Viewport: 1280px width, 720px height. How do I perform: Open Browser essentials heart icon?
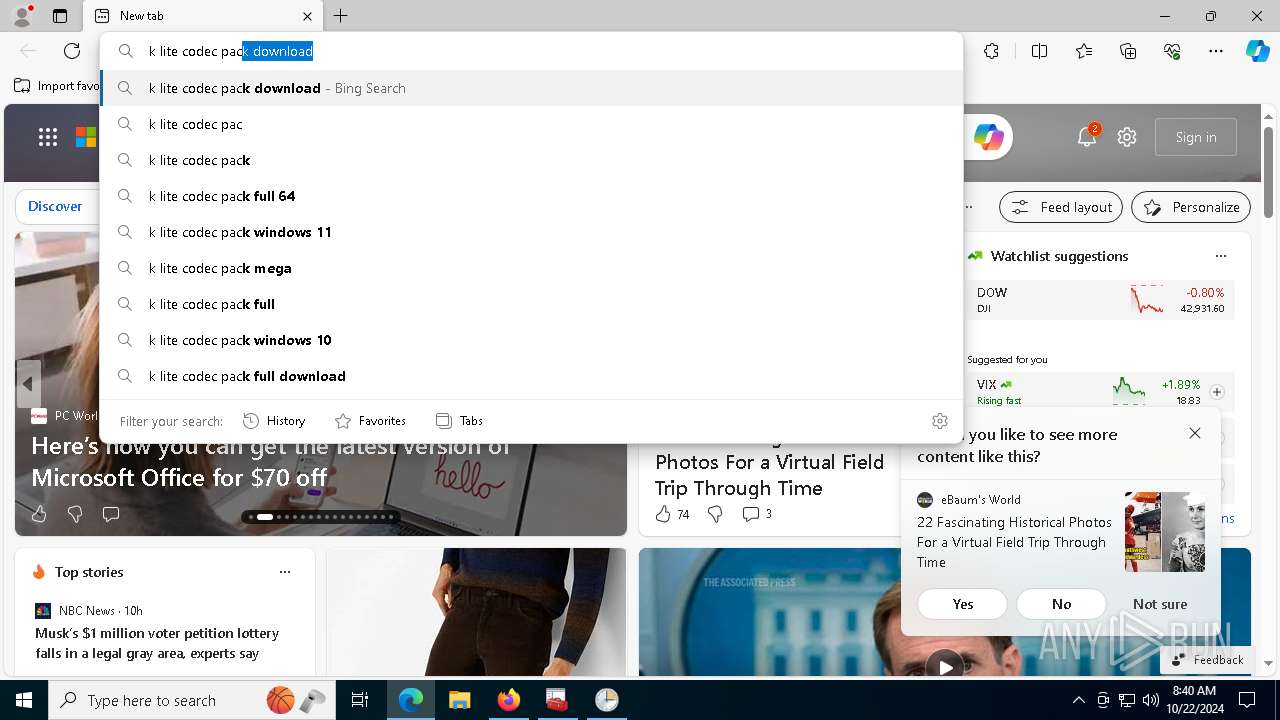(x=1172, y=51)
